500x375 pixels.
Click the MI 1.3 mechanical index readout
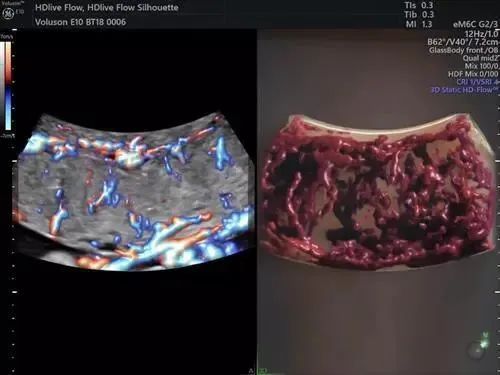tap(419, 24)
